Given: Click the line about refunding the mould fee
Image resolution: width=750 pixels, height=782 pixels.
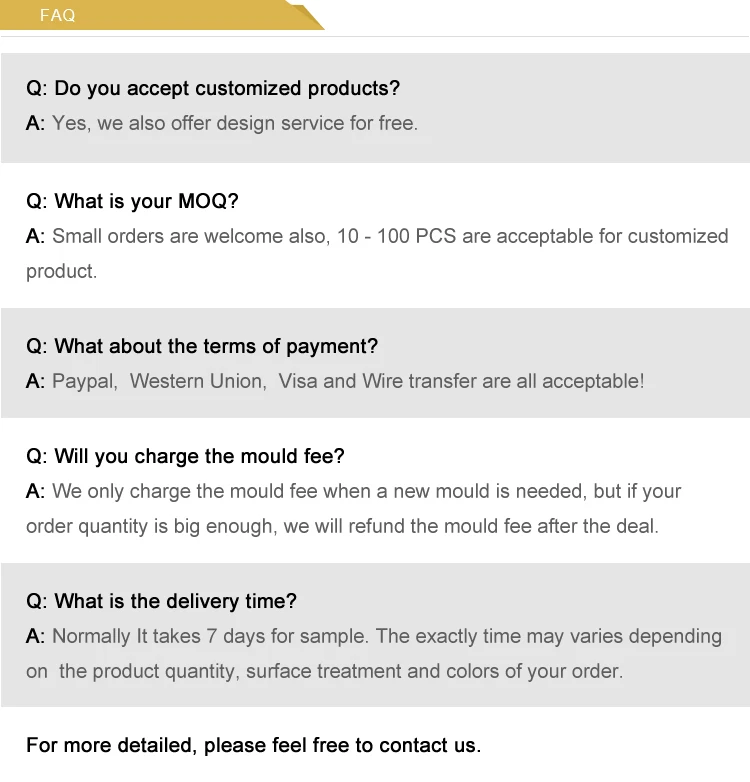Looking at the screenshot, I should (342, 526).
